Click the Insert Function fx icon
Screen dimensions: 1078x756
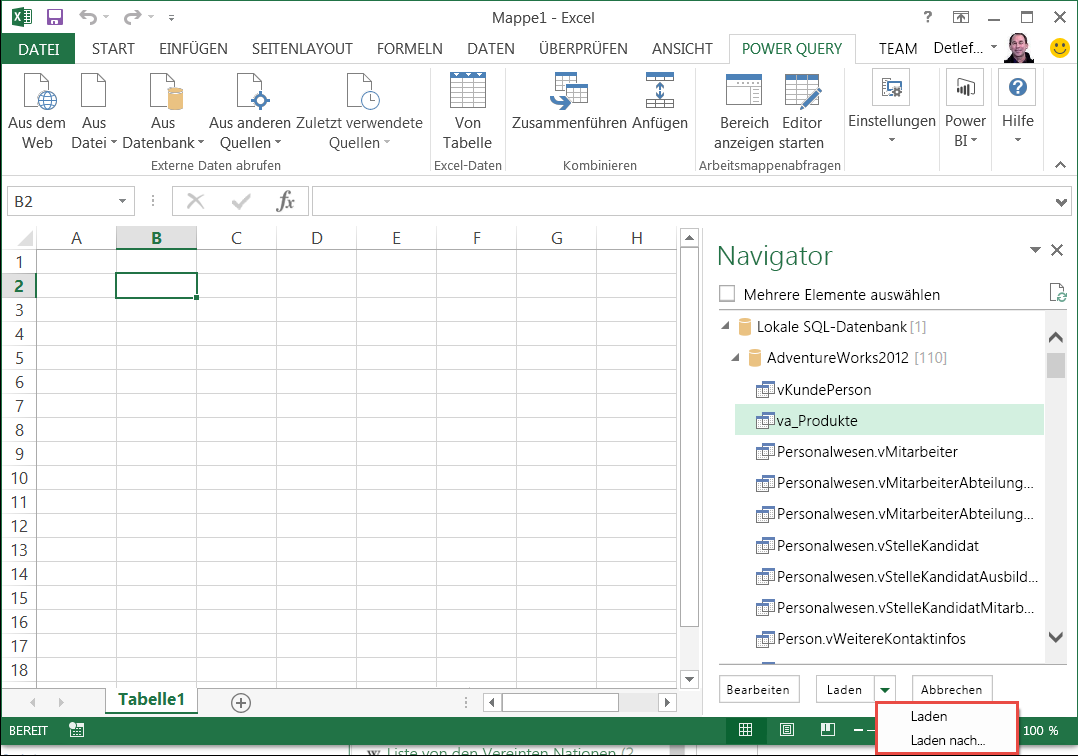point(285,201)
